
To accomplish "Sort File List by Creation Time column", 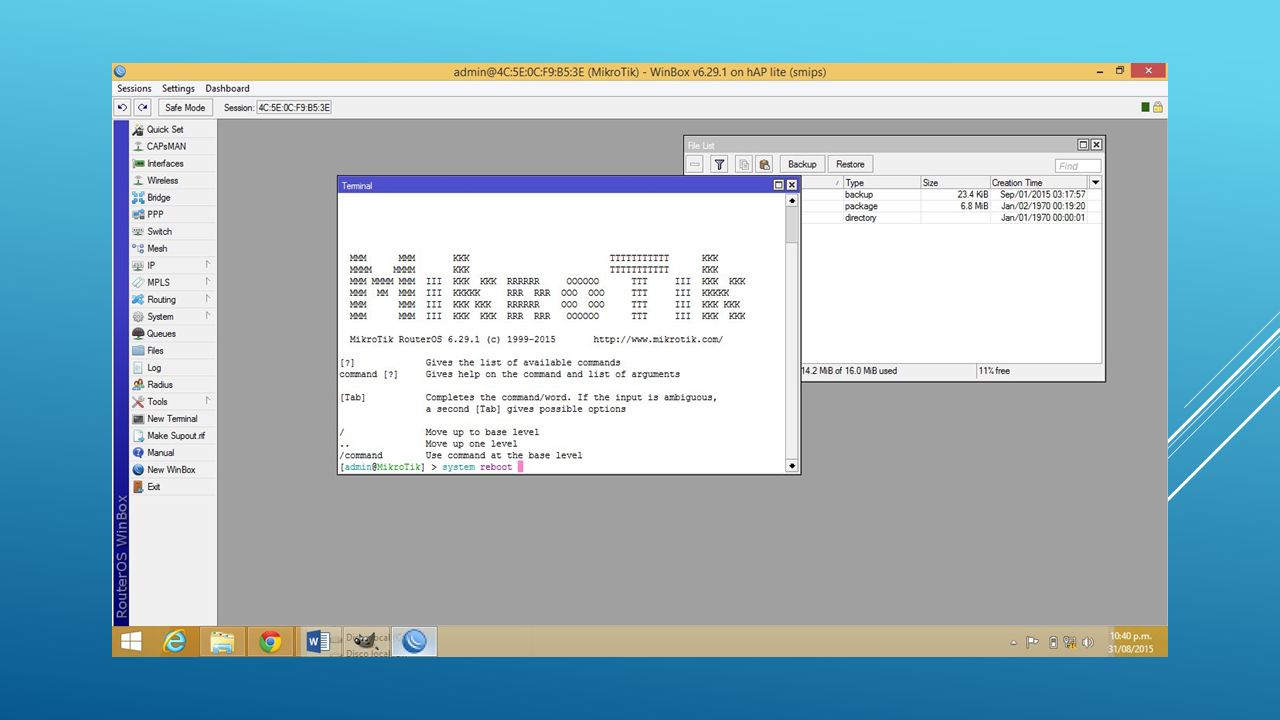I will pyautogui.click(x=1038, y=182).
